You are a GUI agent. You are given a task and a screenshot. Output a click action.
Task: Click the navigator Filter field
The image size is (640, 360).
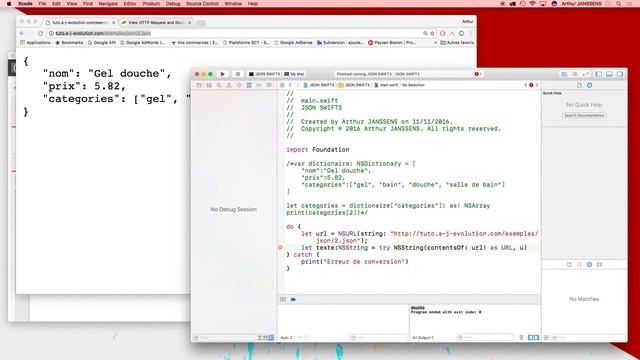click(x=224, y=338)
